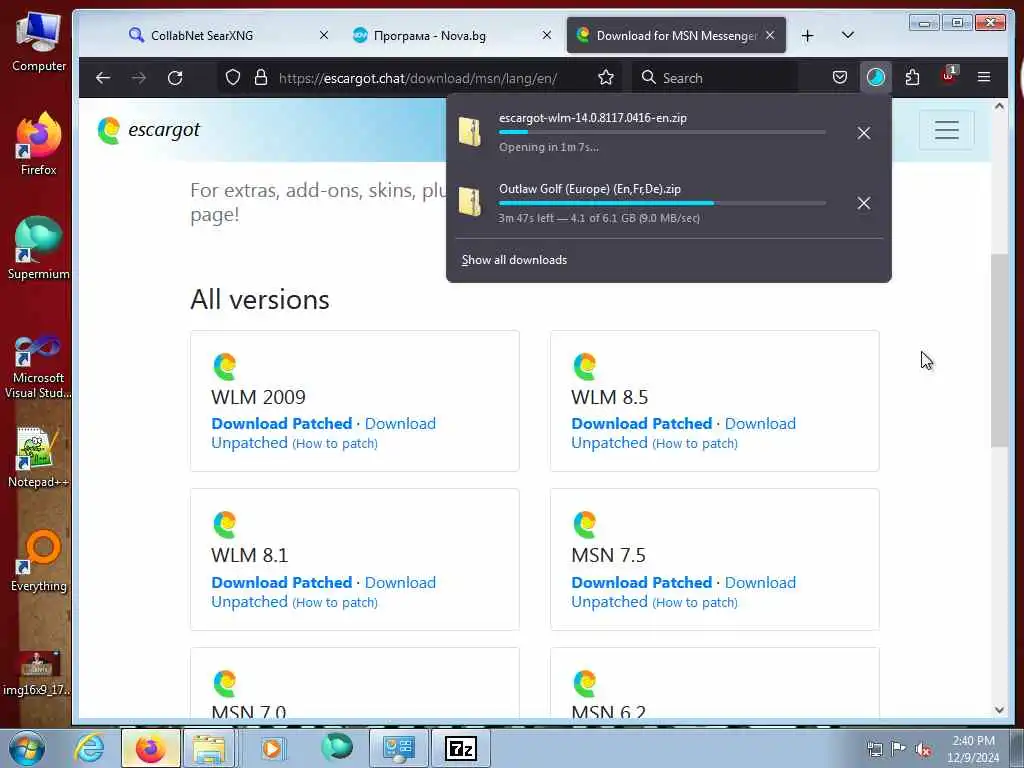Select the Computer desktop icon

click(x=39, y=42)
